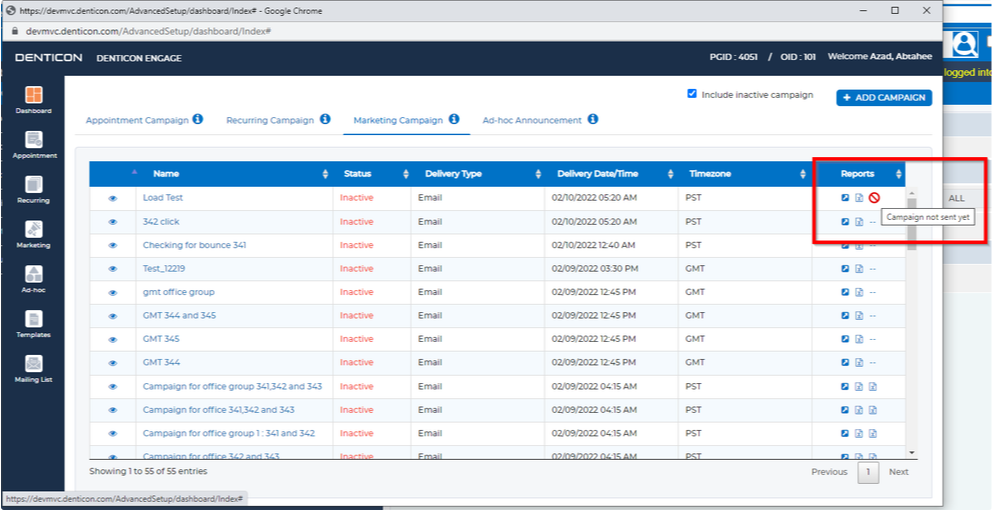This screenshot has width=1004, height=510.
Task: Click info icon beside Appointment Campaign
Action: point(198,119)
